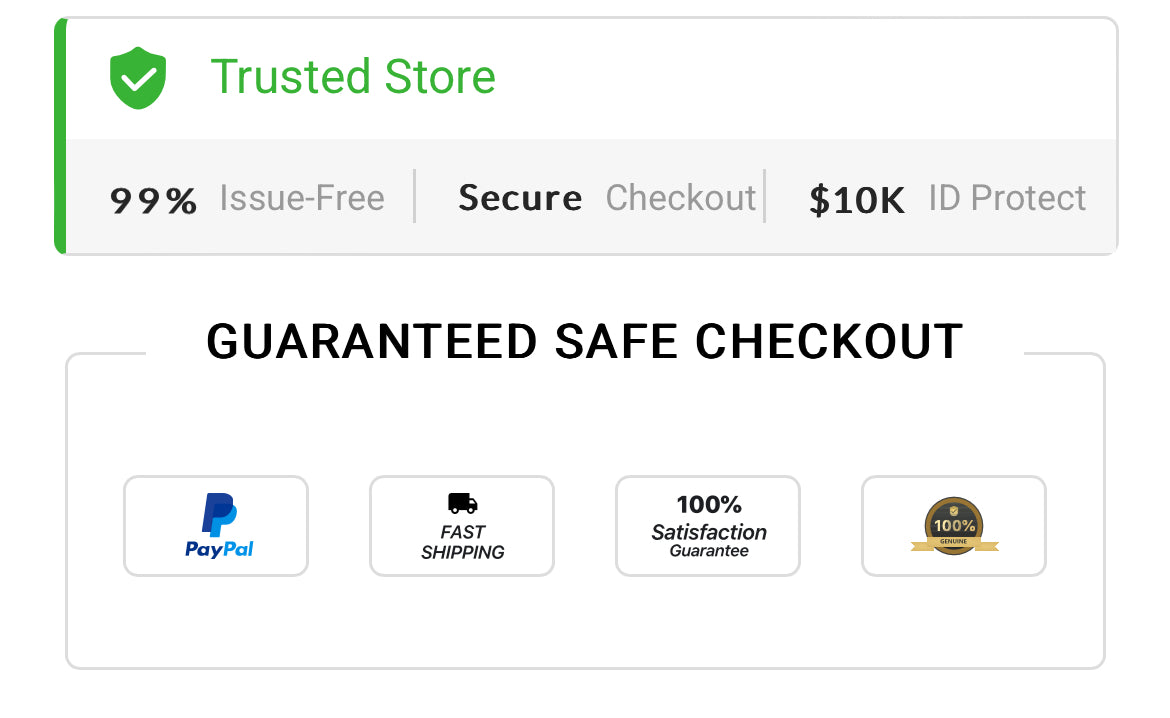Click the PayPal logo icon
The width and height of the screenshot is (1170, 718).
click(x=219, y=514)
